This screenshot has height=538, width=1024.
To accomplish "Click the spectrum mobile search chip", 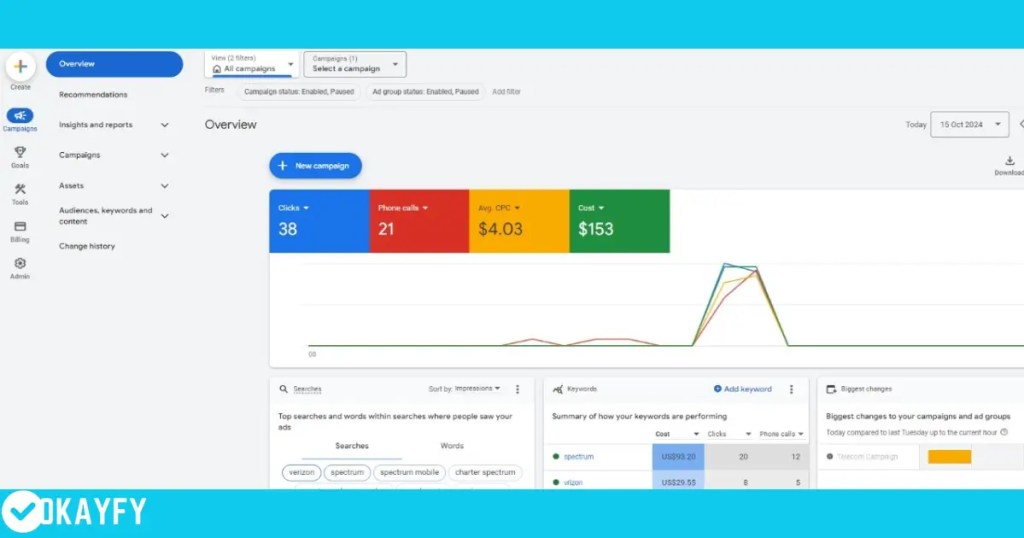I will 409,472.
